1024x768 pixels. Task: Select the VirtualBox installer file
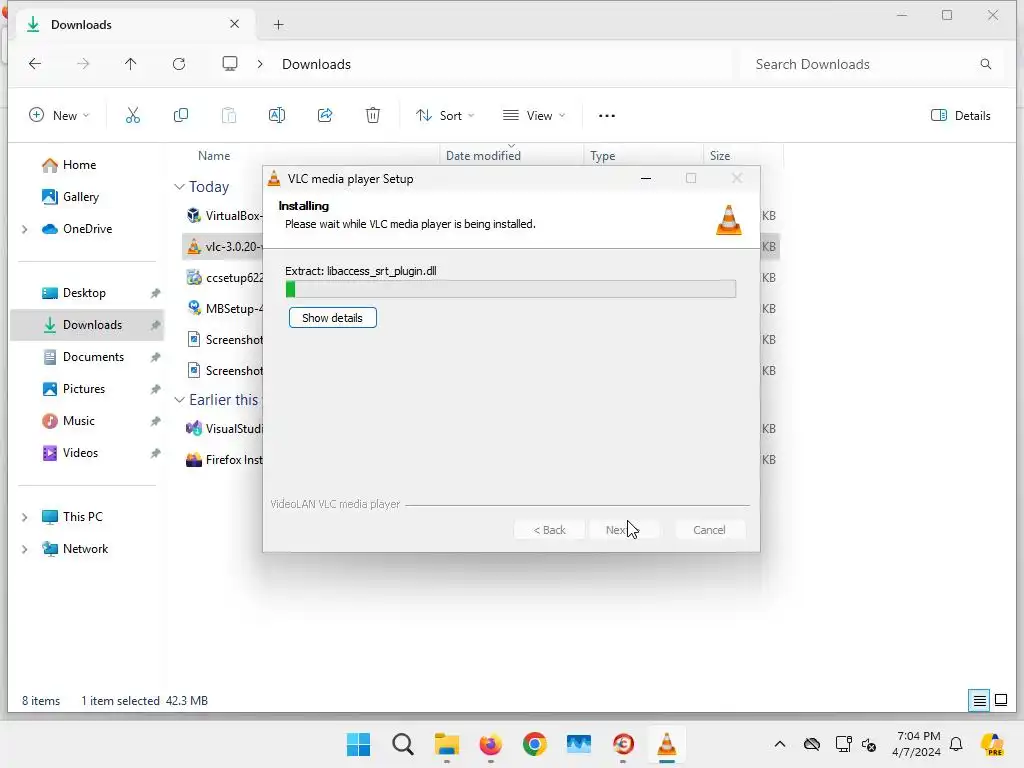223,216
